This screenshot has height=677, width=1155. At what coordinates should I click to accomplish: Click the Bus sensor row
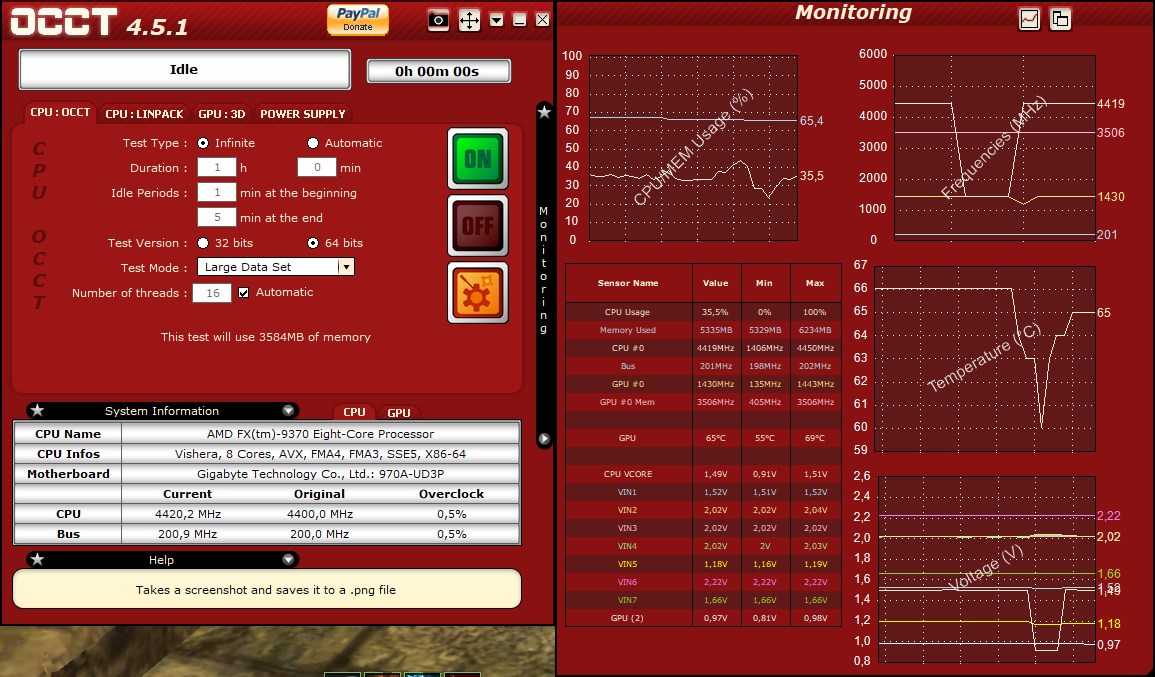coord(703,366)
